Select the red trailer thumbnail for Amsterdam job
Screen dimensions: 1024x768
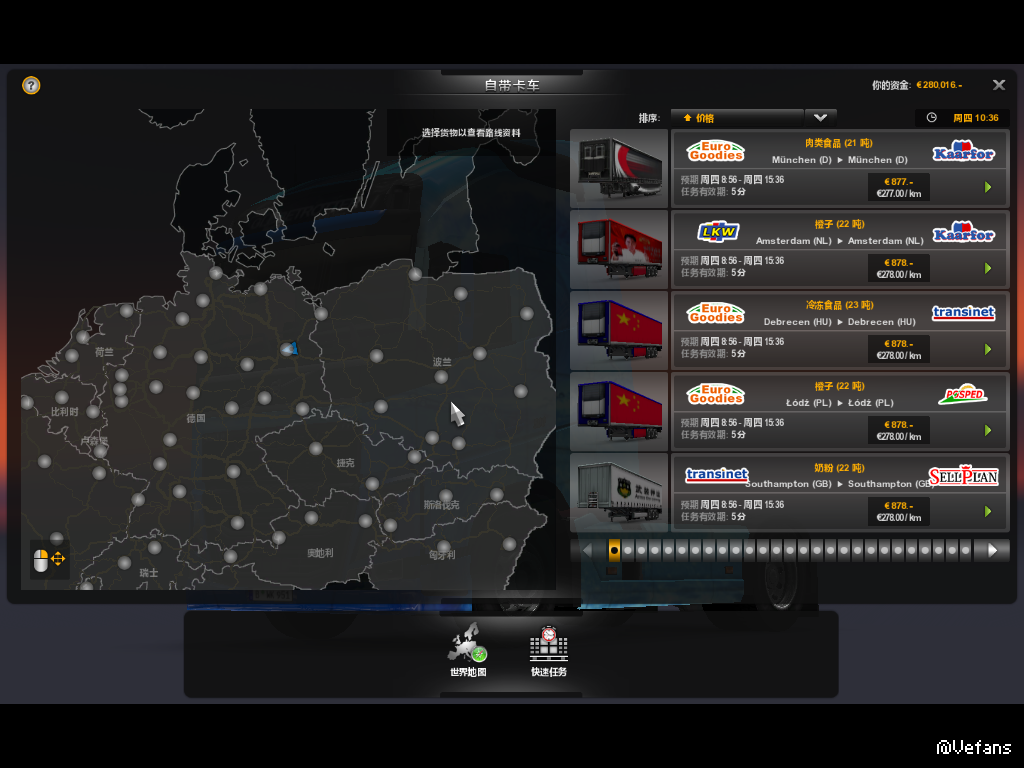(x=619, y=249)
